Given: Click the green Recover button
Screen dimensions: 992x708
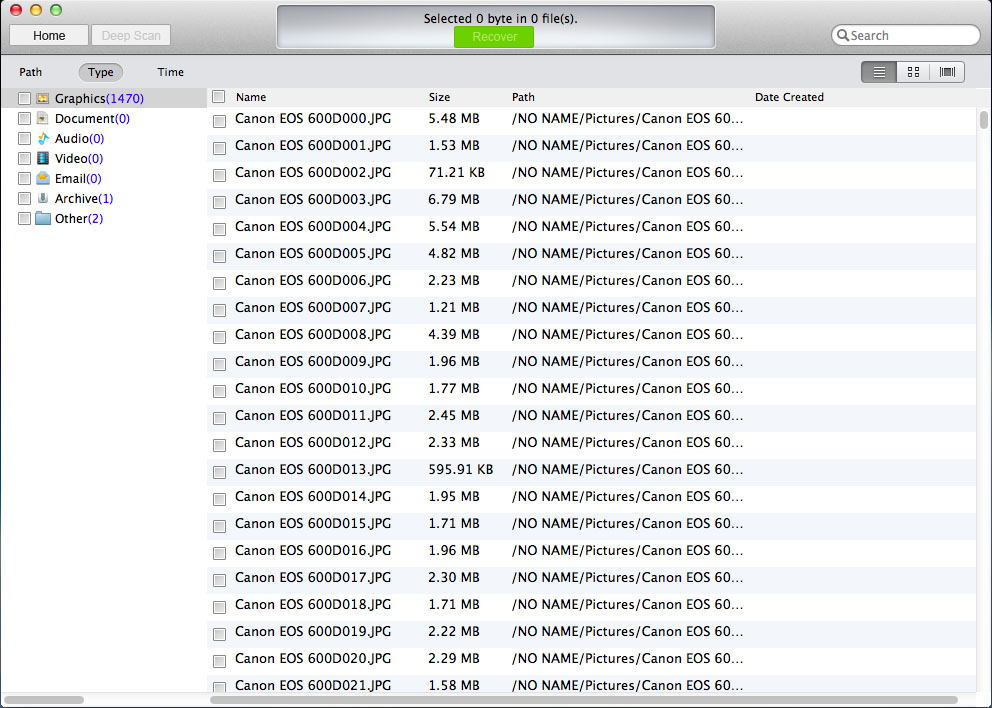Looking at the screenshot, I should (494, 37).
